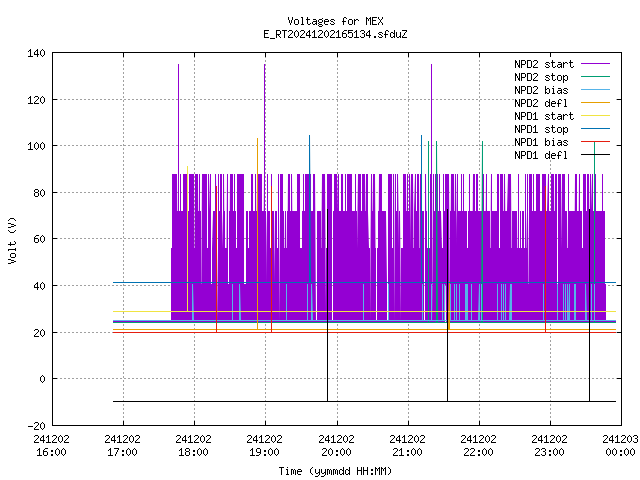Viewport: 640px width, 480px height.
Task: Click the 20 y-axis tick label
Action: [x=39, y=333]
